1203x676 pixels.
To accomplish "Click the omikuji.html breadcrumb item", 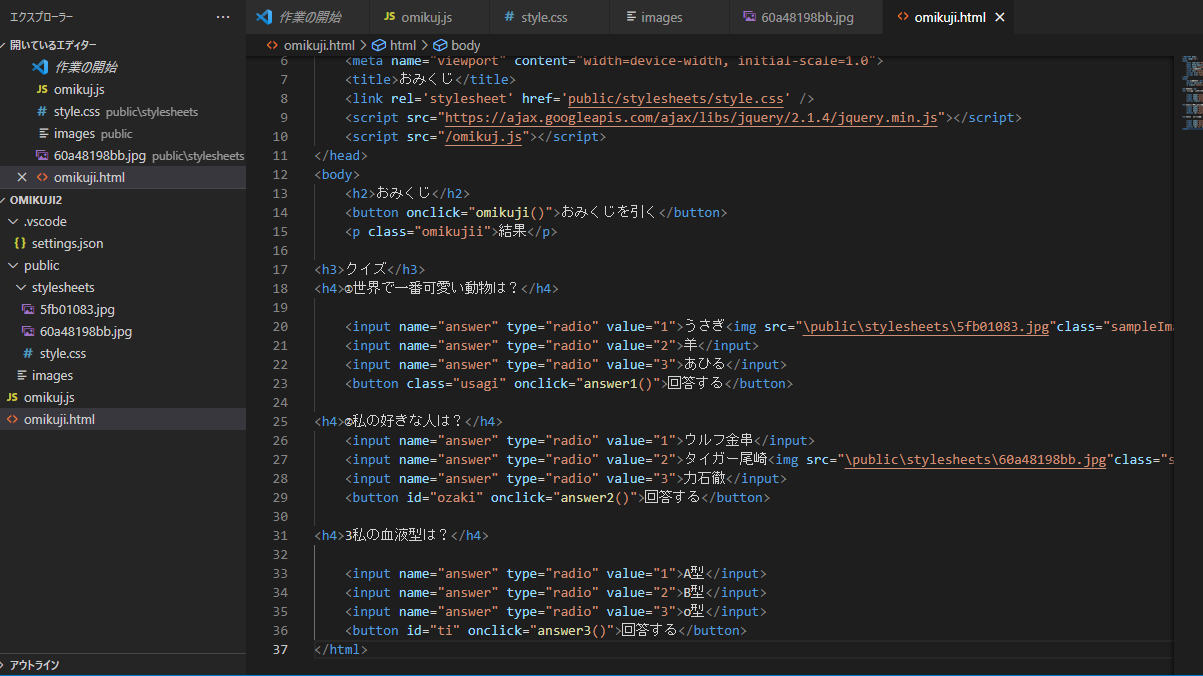I will coord(318,45).
